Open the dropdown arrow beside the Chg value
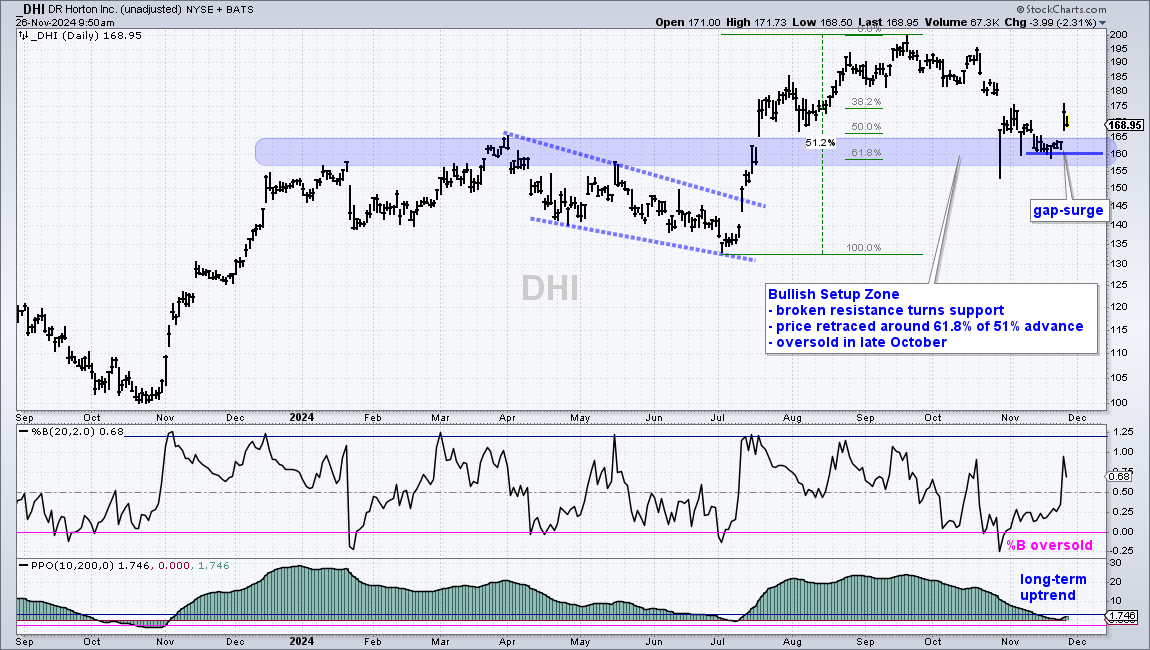Image resolution: width=1150 pixels, height=650 pixels. point(1102,23)
